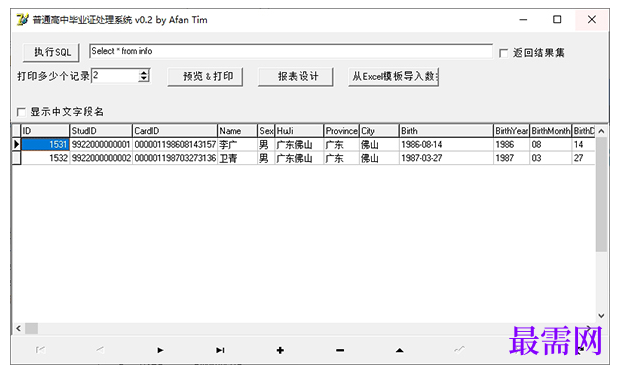Select Name cell 李广
This screenshot has height=372, width=621.
click(237, 144)
